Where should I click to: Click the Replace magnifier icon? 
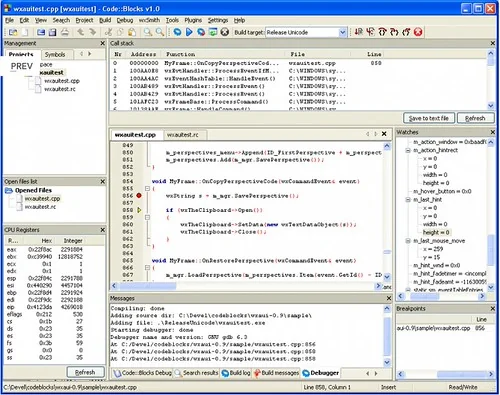pos(160,32)
